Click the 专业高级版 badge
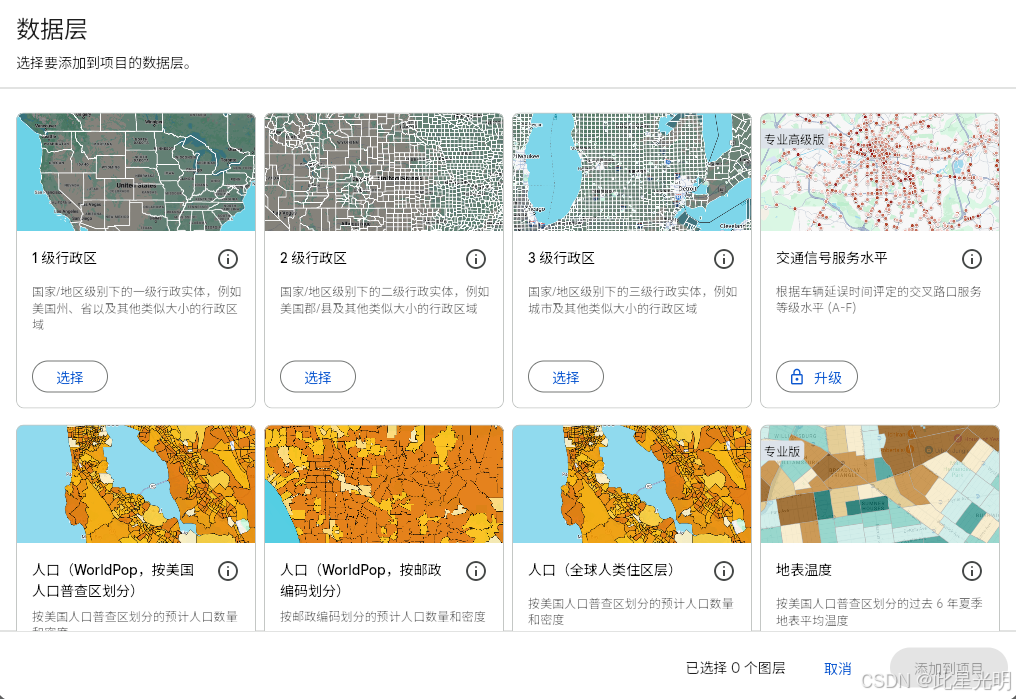The height and width of the screenshot is (699, 1016). [794, 139]
